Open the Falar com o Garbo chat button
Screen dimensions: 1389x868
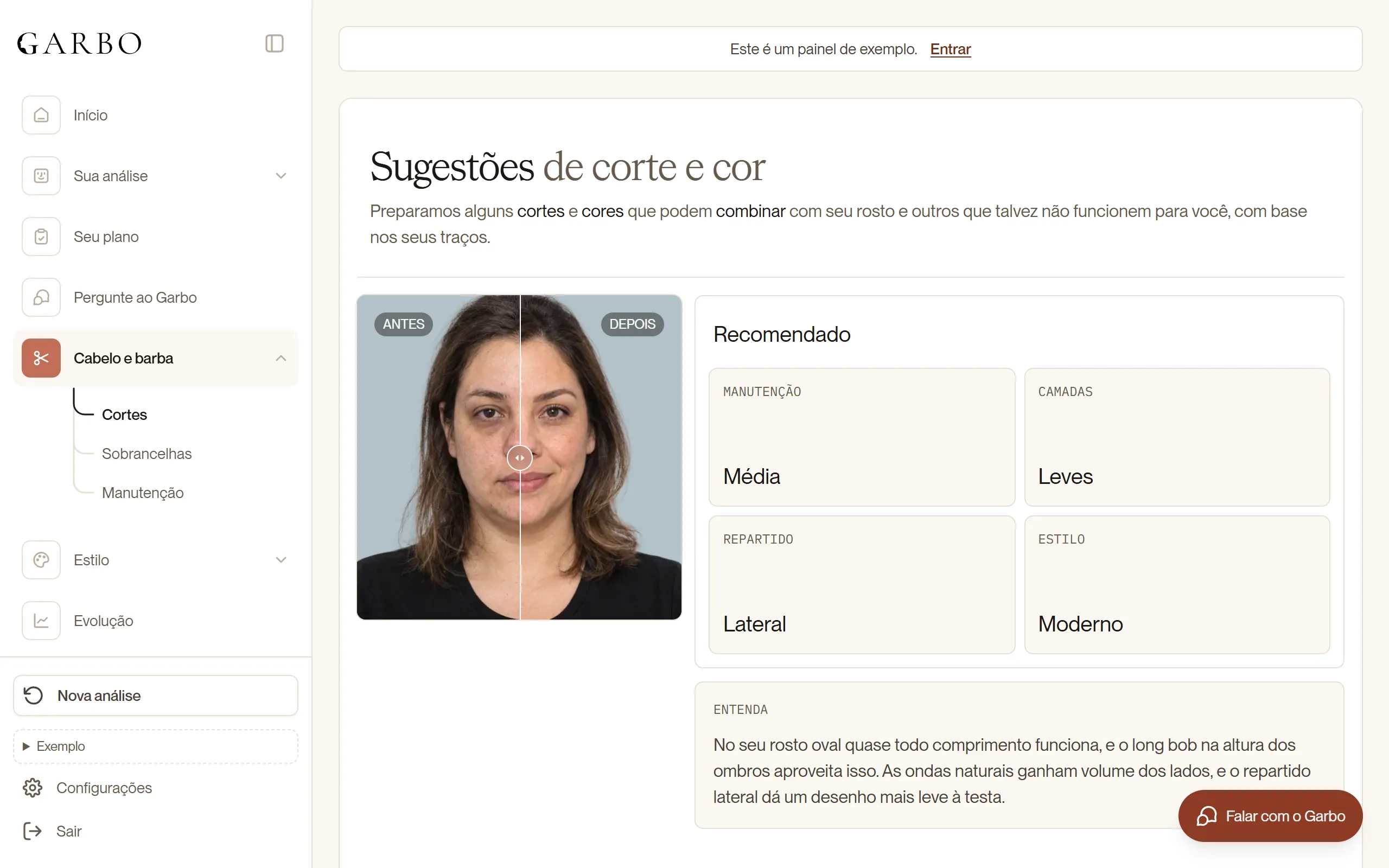click(1270, 816)
